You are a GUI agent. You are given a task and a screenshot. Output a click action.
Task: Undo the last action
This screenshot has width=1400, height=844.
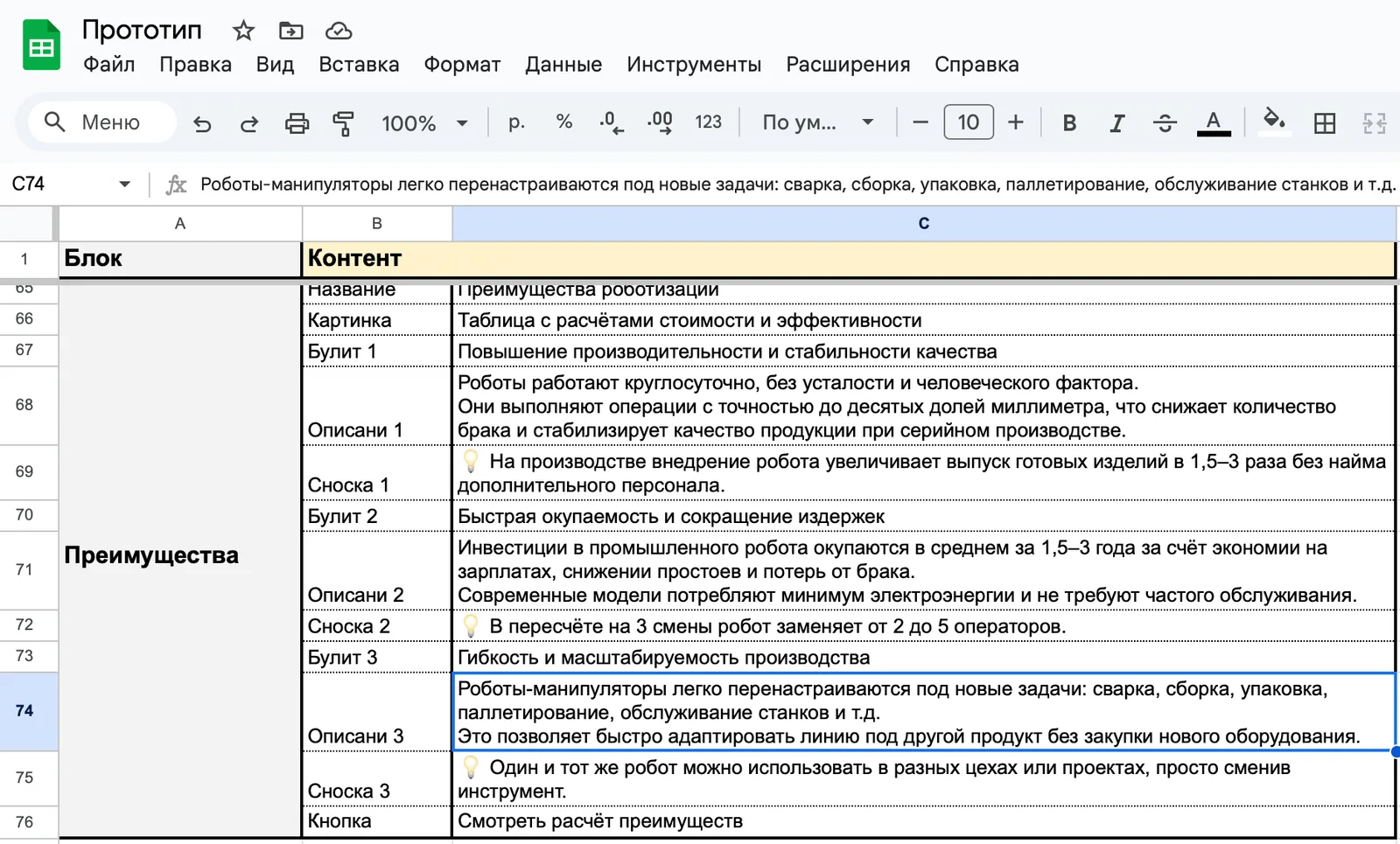pyautogui.click(x=202, y=123)
